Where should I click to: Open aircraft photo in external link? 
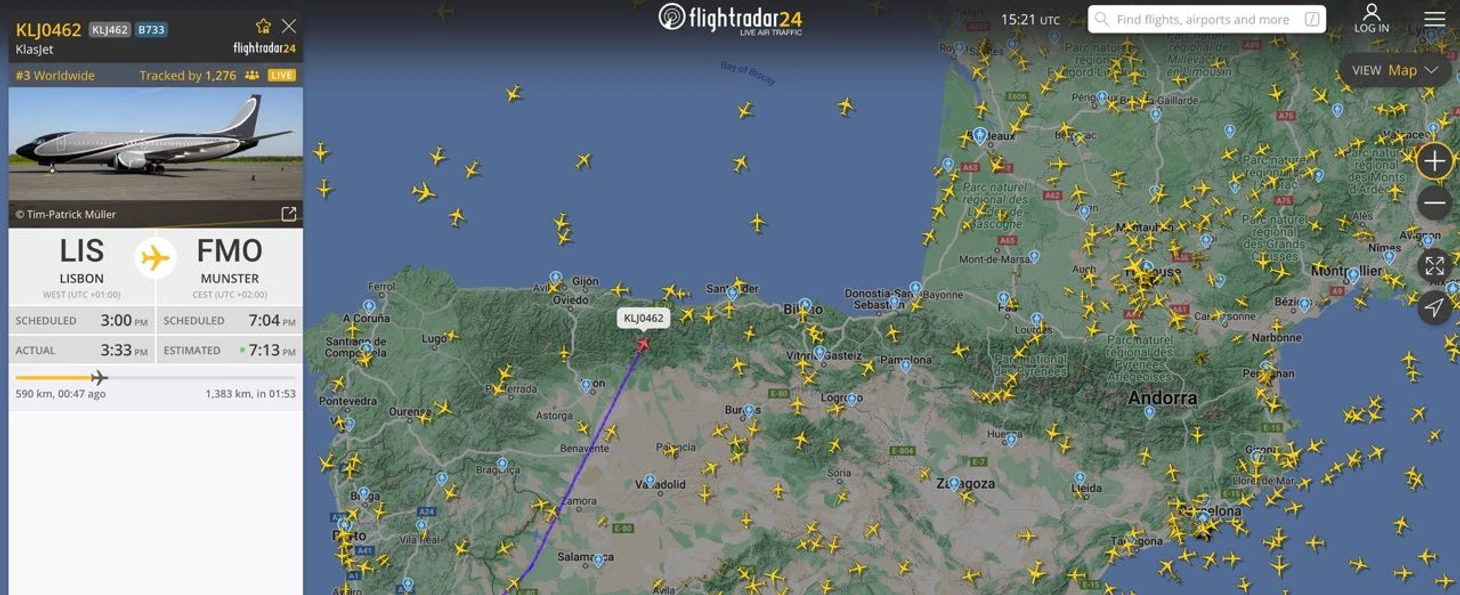pyautogui.click(x=288, y=214)
